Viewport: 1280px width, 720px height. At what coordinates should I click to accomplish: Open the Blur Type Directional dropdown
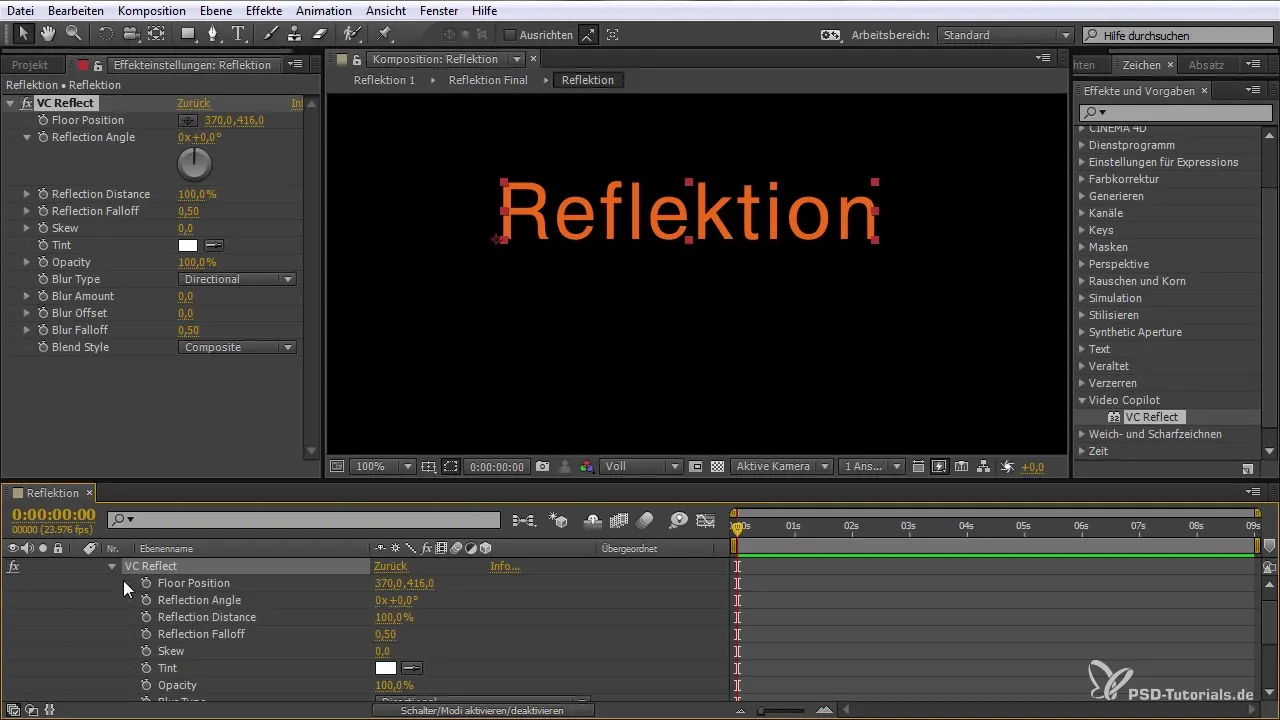(x=238, y=279)
